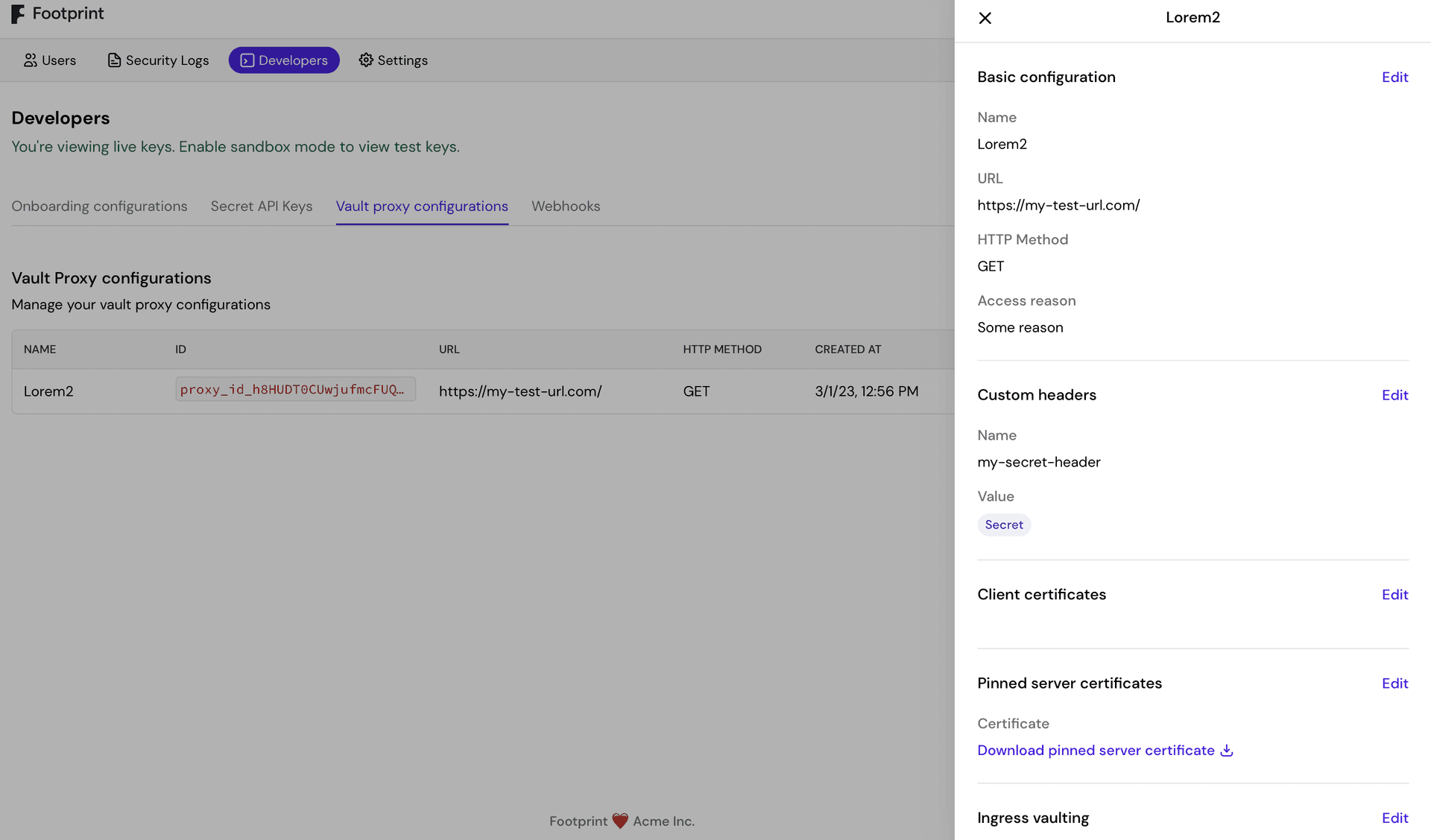
Task: Click the Onboarding configurations tab
Action: (x=99, y=206)
